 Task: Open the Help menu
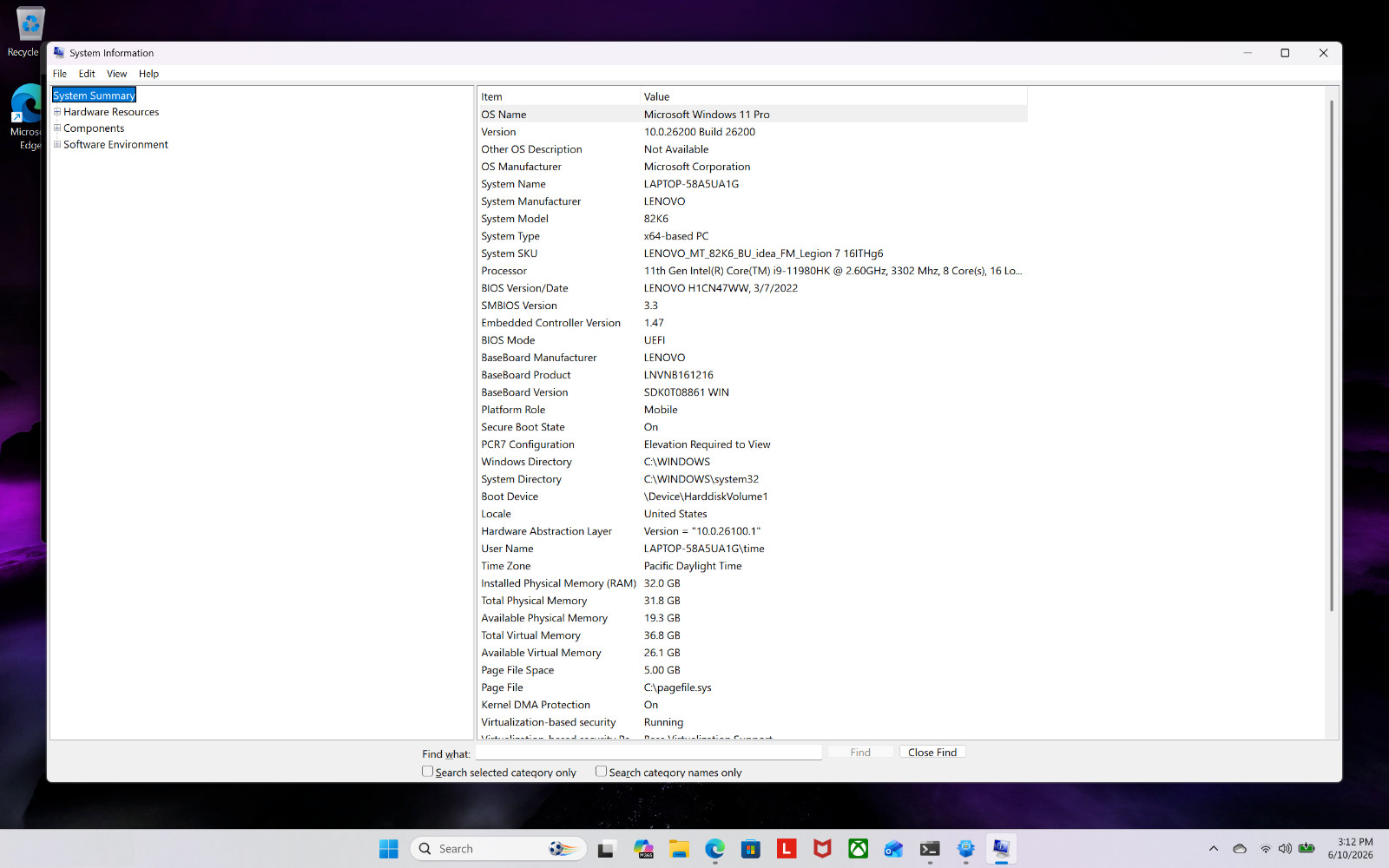point(148,74)
